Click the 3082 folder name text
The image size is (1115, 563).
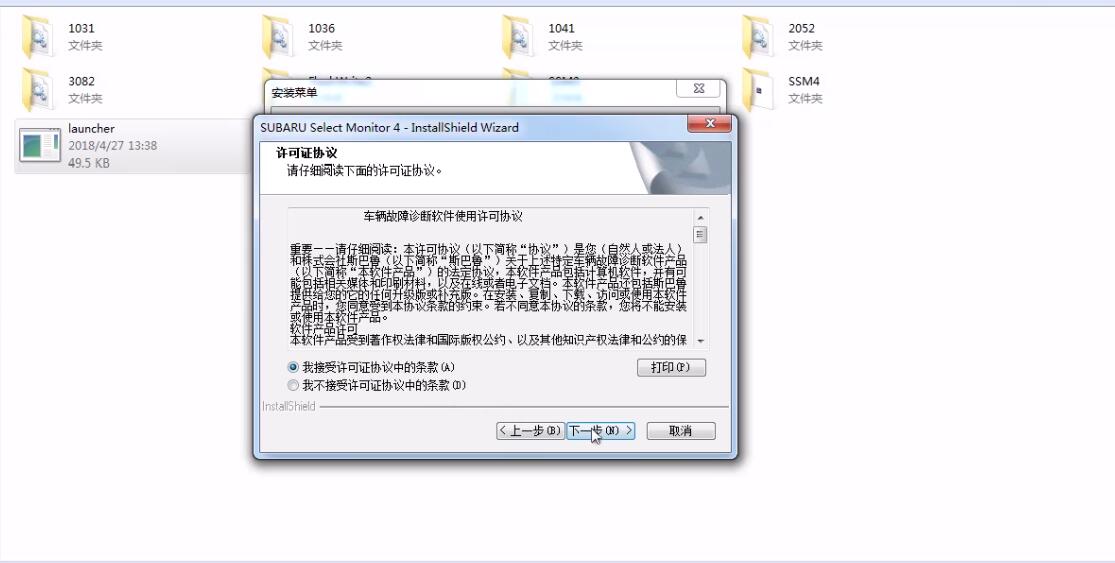tap(81, 81)
